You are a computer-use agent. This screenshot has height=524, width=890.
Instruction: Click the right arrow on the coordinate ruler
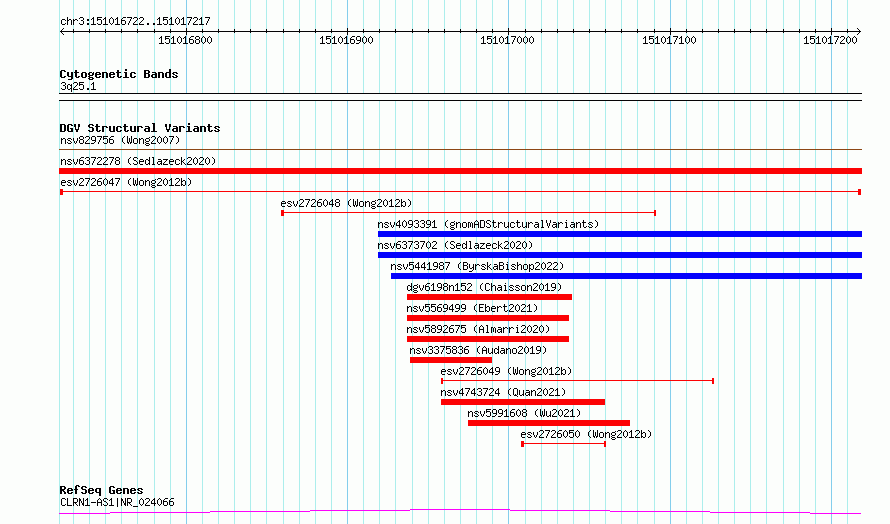[858, 32]
